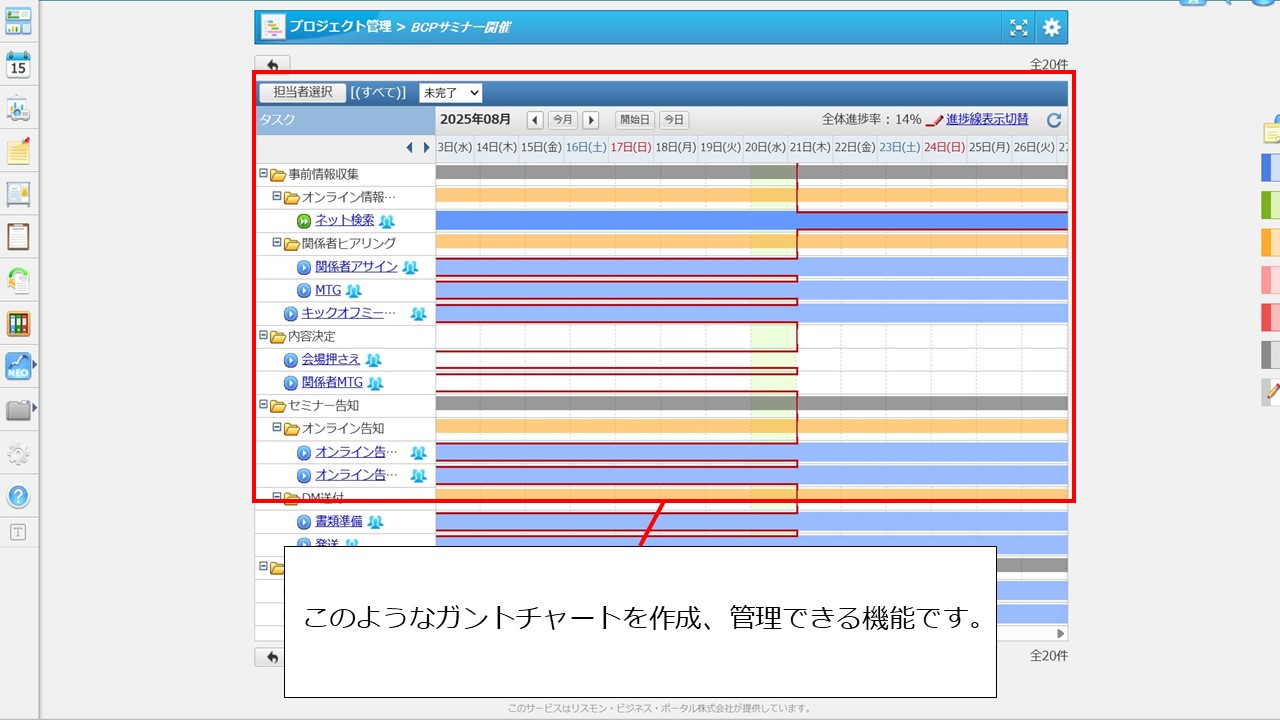Open the binder cabinet icon in the sidebar
Image resolution: width=1280 pixels, height=720 pixels.
tap(18, 323)
